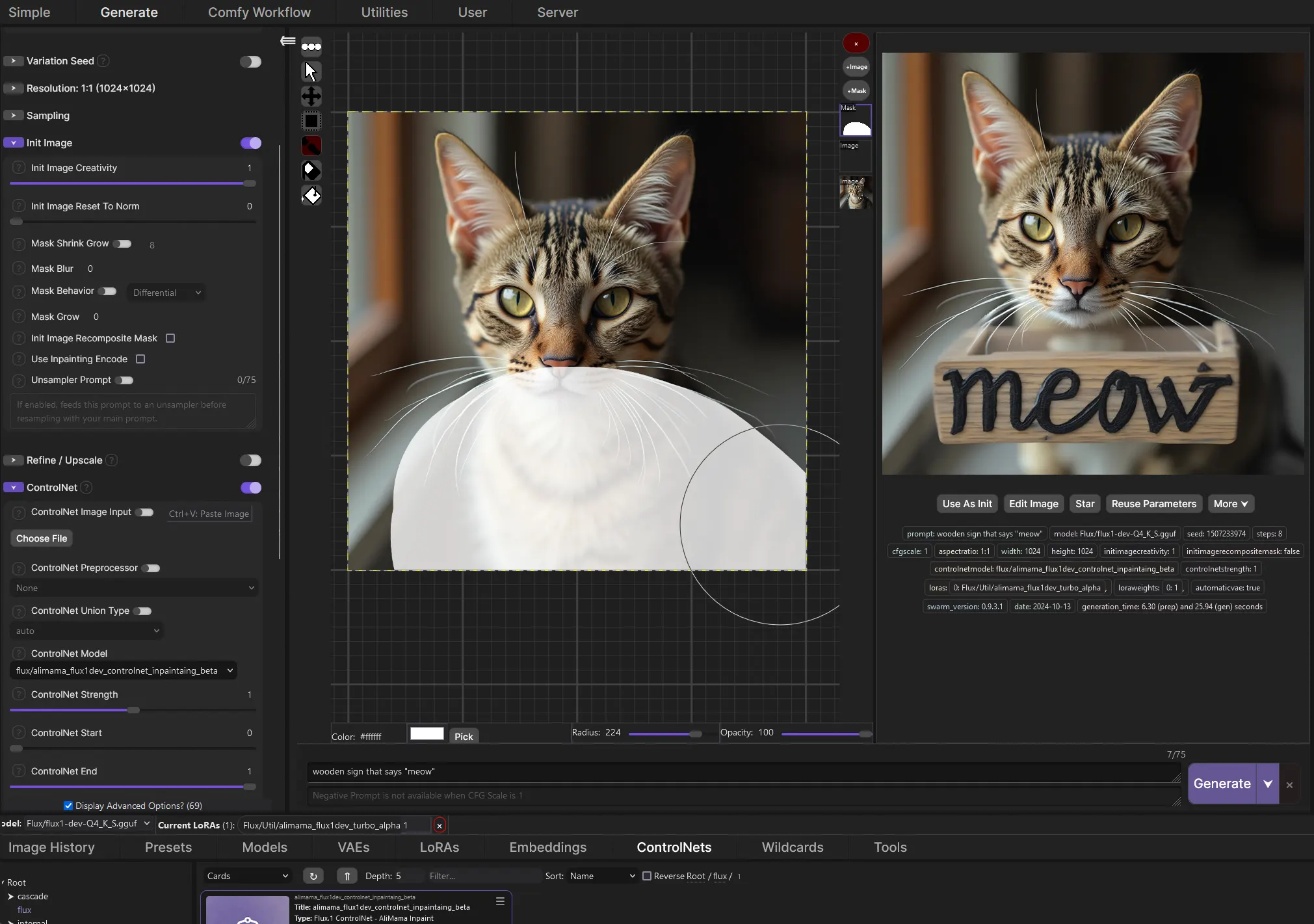Toggle the Mask Shrink Grow switch

(123, 244)
